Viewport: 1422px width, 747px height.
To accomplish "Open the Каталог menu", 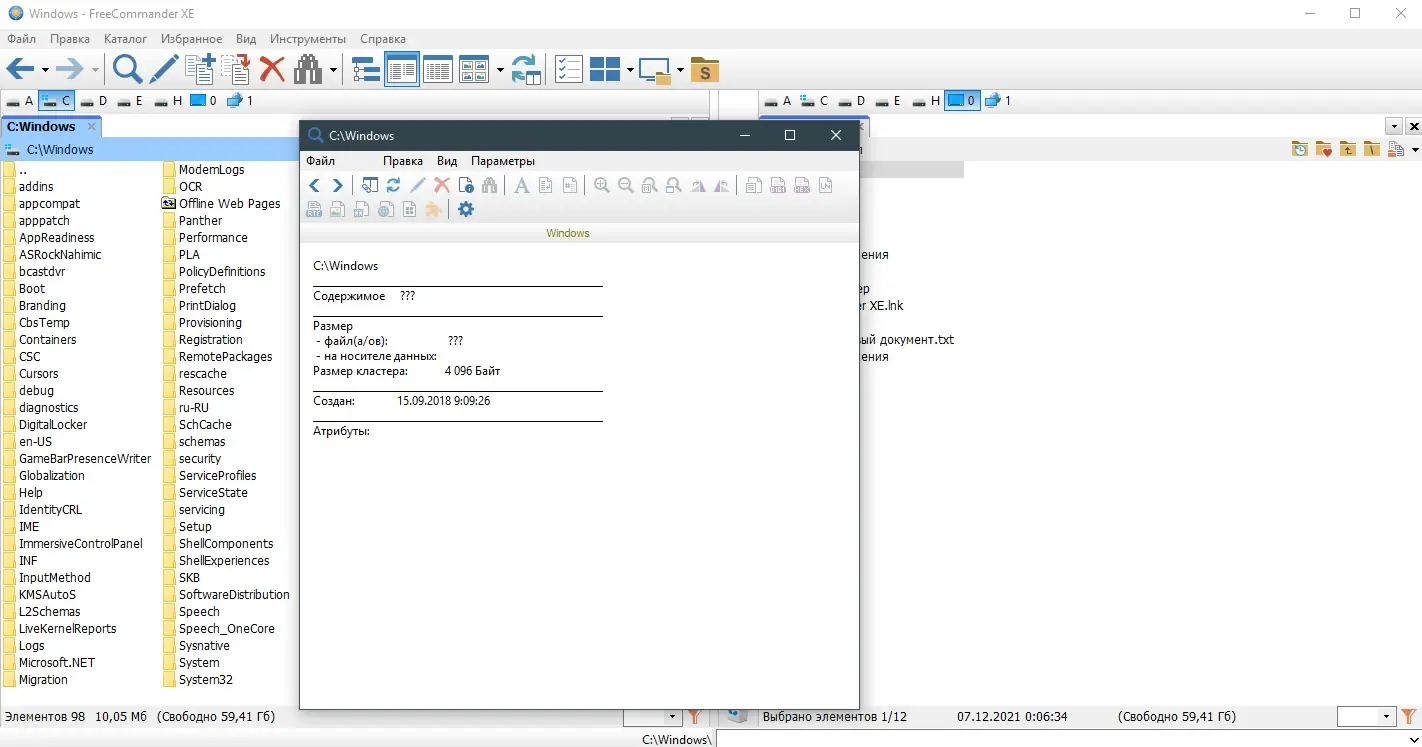I will 125,39.
